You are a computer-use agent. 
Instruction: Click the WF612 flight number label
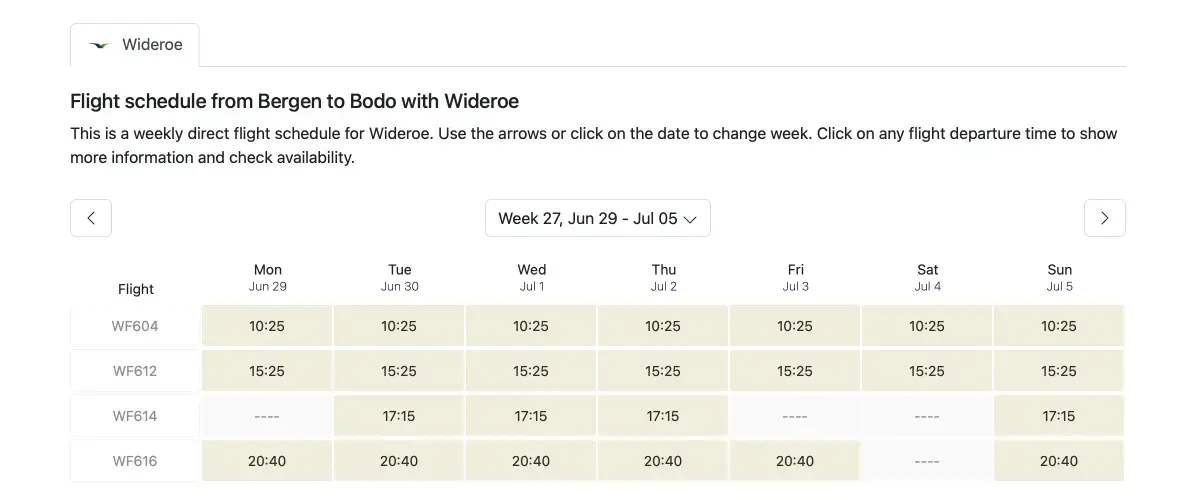(135, 371)
